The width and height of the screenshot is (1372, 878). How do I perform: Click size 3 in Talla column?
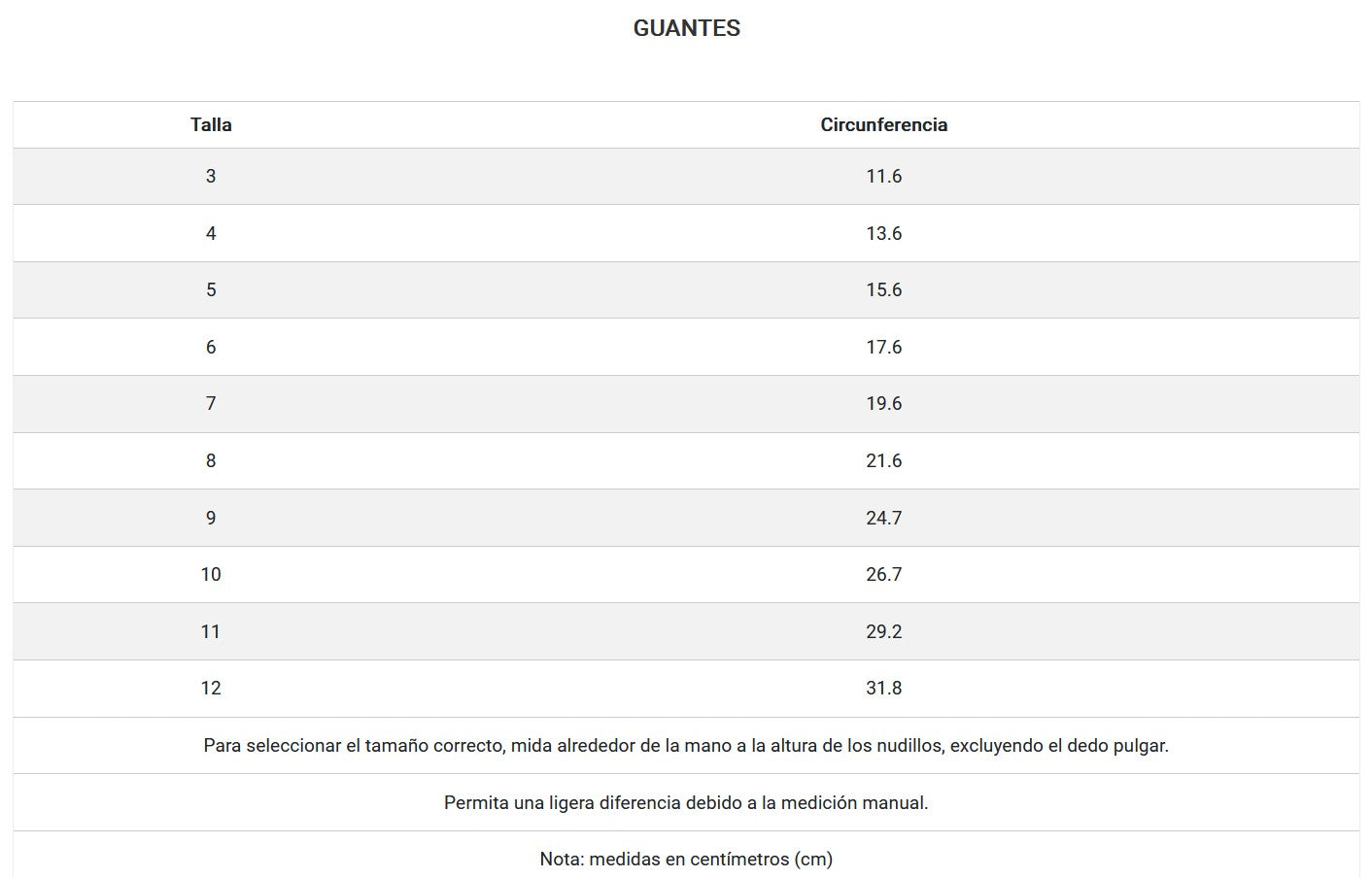tap(211, 176)
